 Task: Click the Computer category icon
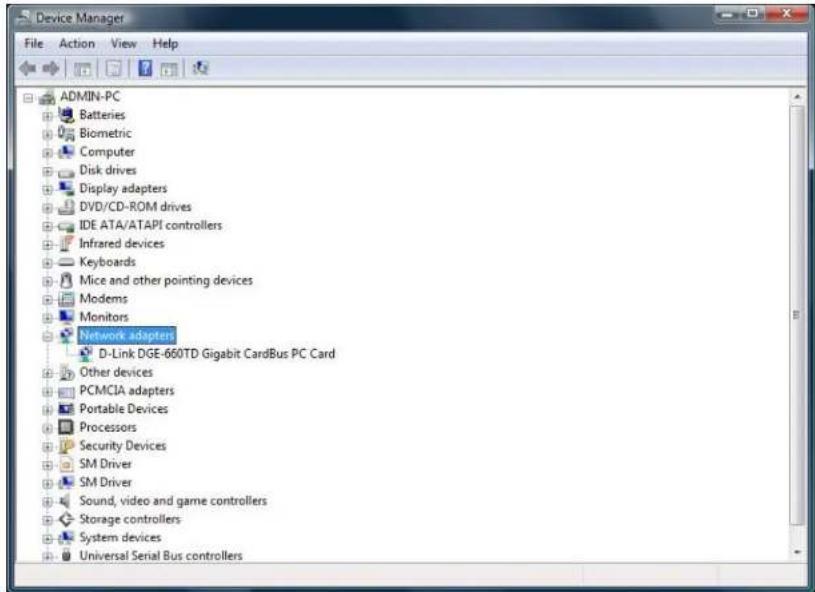click(x=66, y=152)
